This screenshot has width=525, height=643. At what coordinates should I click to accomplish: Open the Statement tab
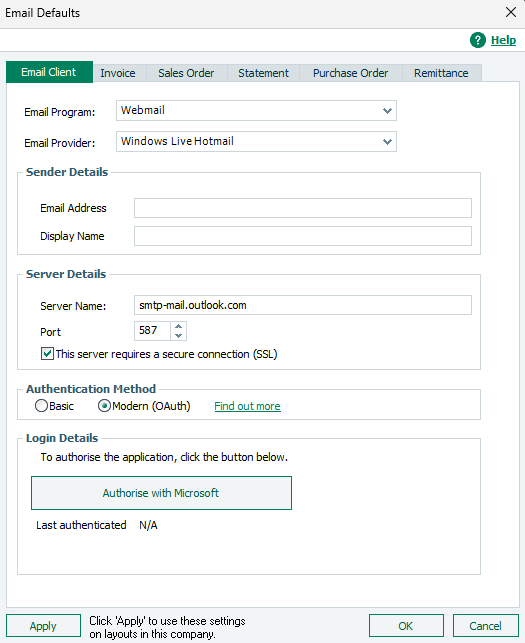point(263,73)
